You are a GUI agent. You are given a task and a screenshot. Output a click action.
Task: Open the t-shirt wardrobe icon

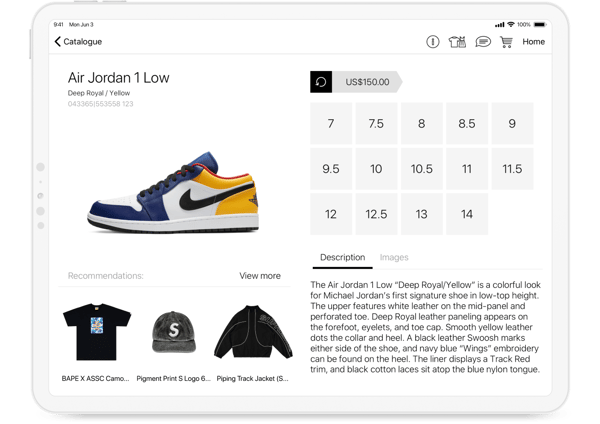(457, 42)
